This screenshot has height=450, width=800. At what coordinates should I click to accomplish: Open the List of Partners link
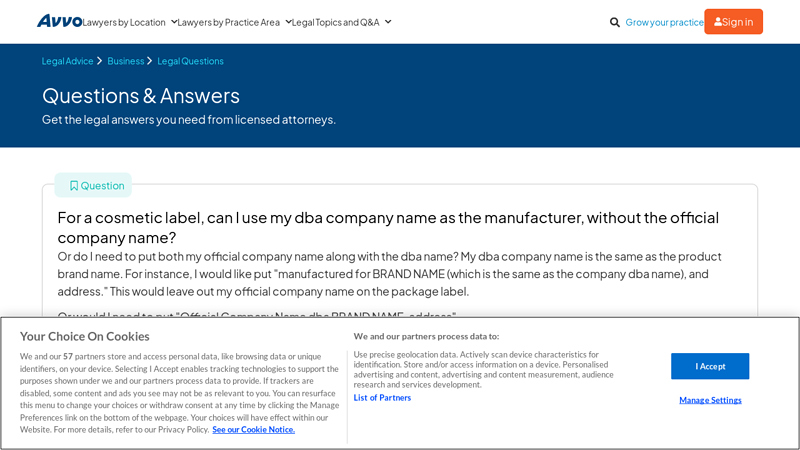[382, 397]
